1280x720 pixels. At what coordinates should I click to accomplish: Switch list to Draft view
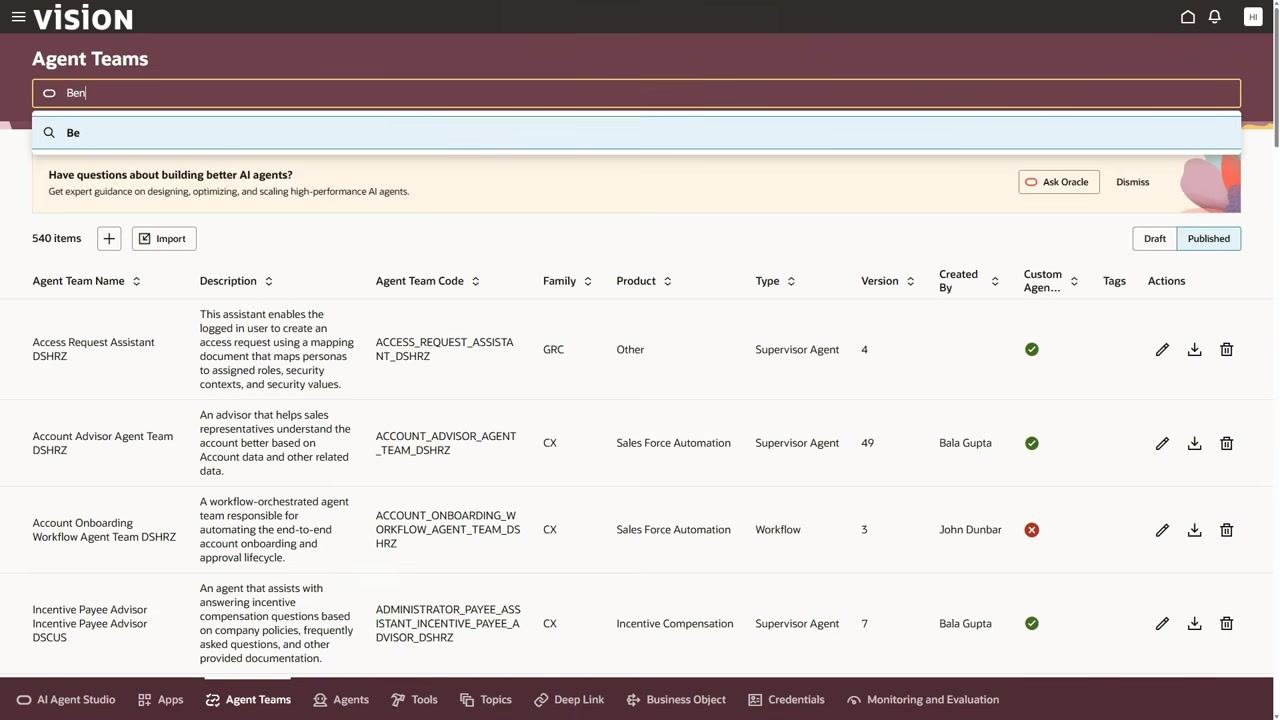(1154, 239)
